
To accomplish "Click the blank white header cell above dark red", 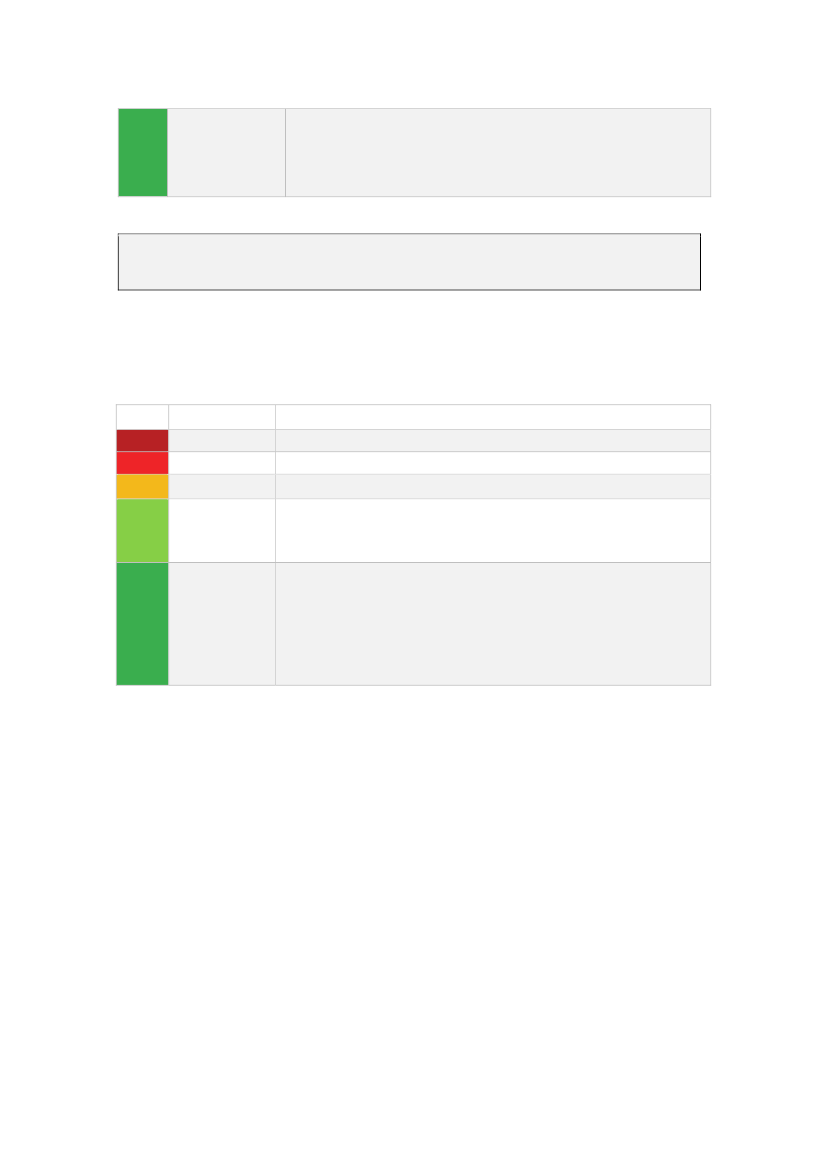I will [x=142, y=417].
